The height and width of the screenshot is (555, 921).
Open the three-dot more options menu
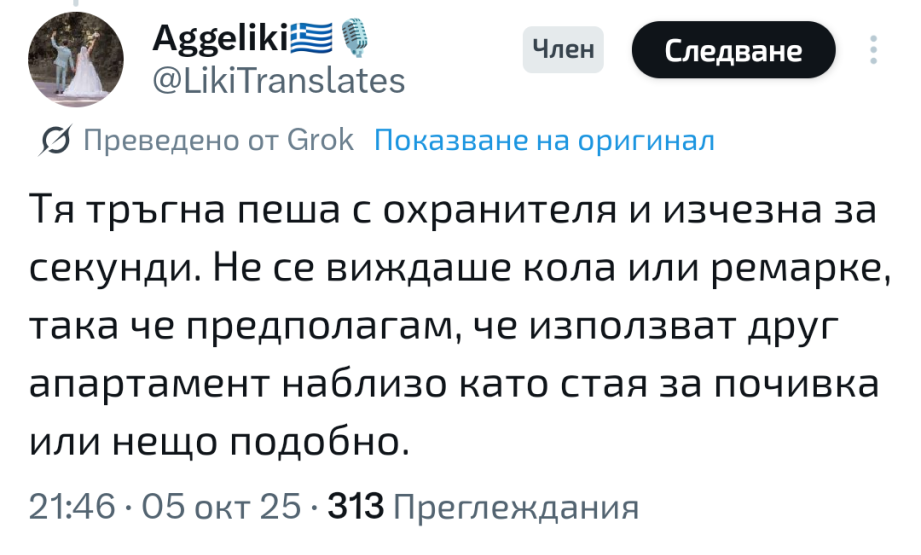pyautogui.click(x=873, y=50)
